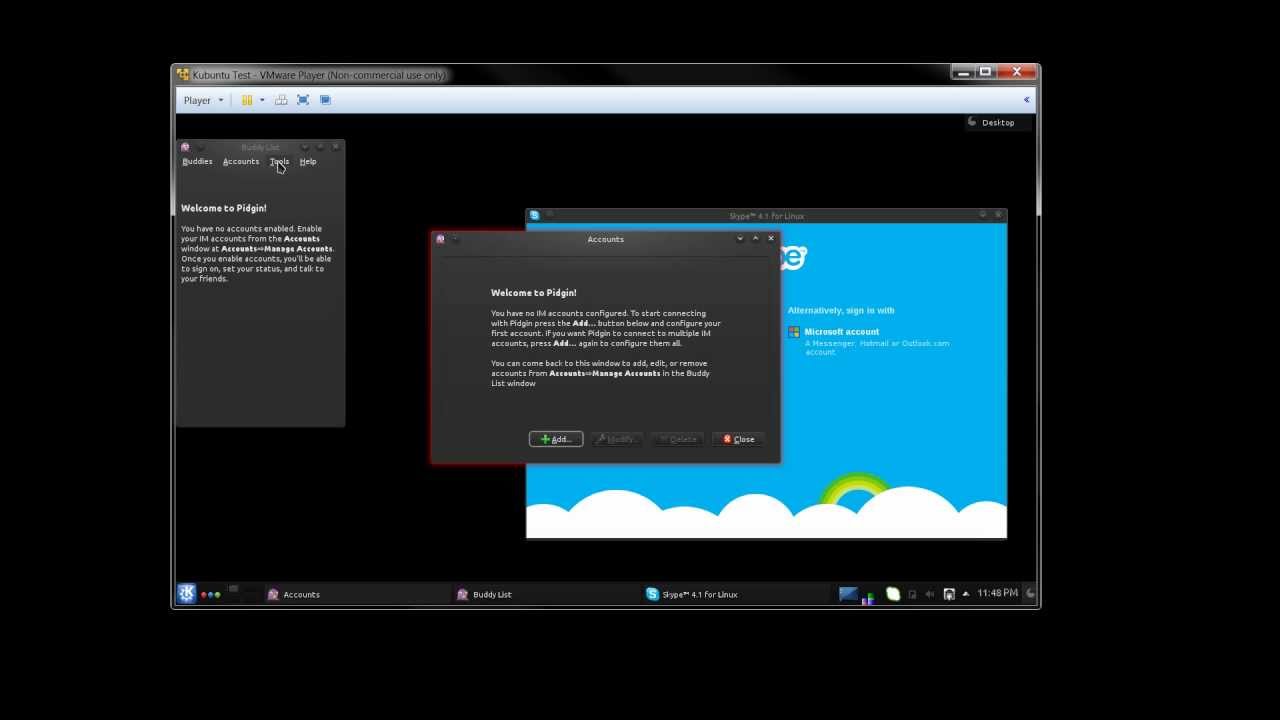1280x720 pixels.
Task: Sign in with Microsoft account in Skype
Action: pos(842,332)
